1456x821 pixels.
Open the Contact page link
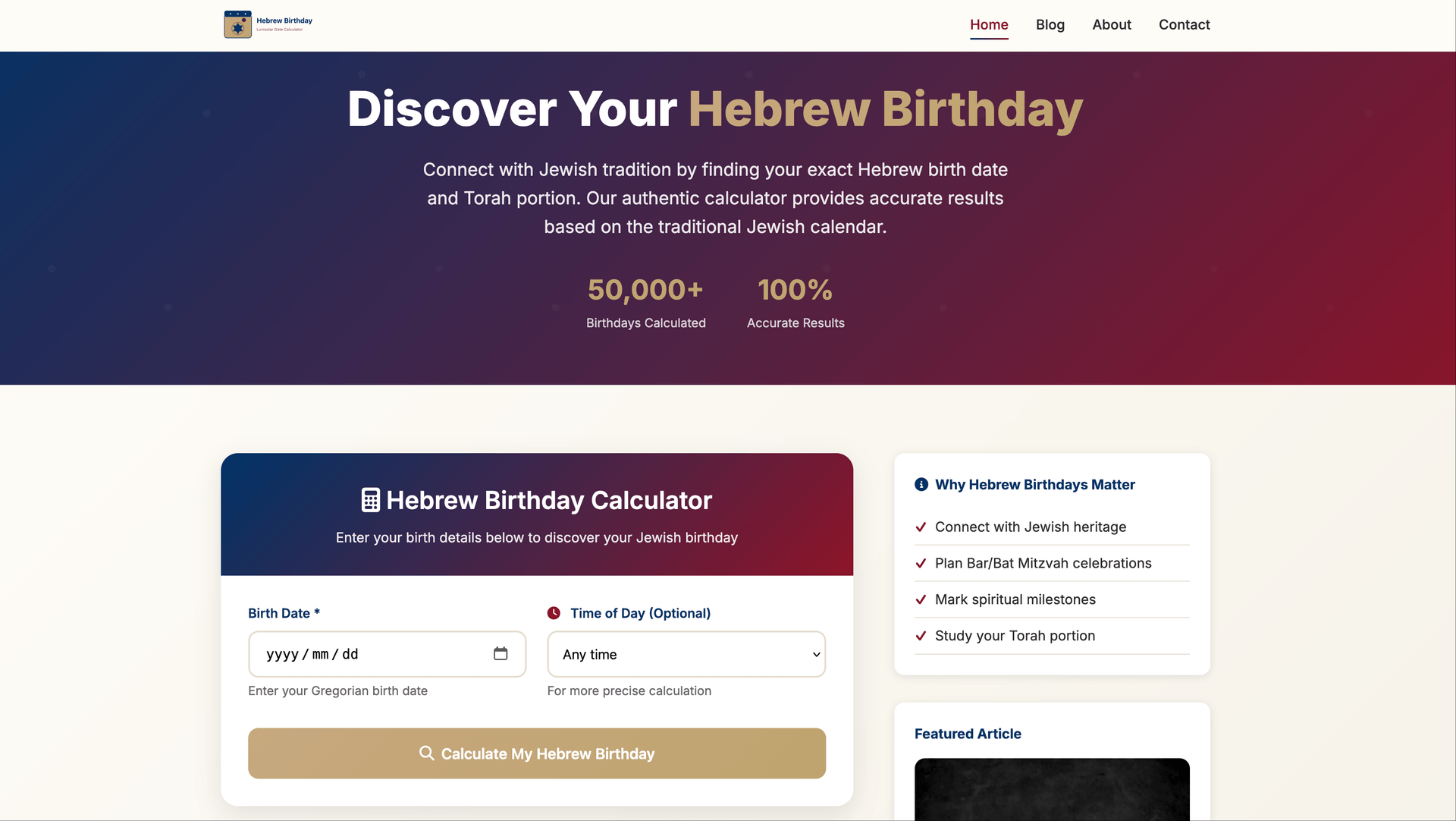click(1184, 24)
